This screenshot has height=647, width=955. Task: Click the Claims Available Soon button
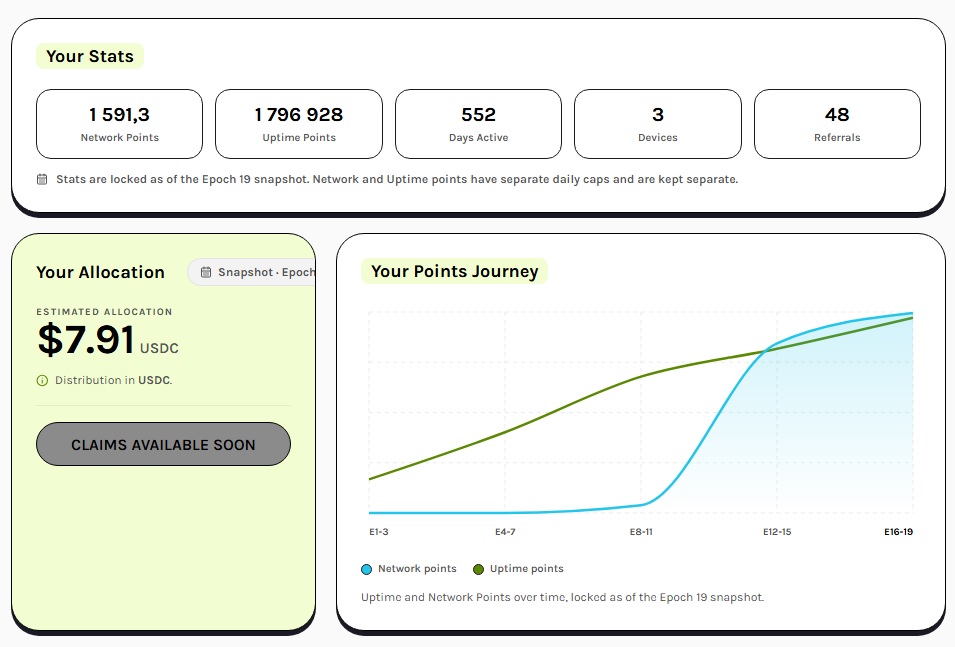tap(163, 444)
